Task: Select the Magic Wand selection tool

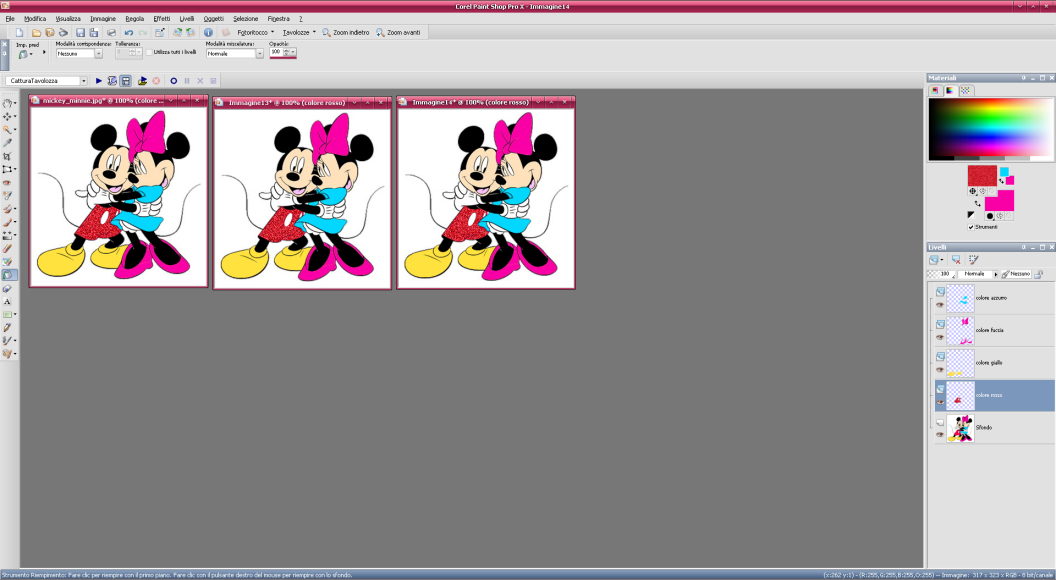Action: 7,129
